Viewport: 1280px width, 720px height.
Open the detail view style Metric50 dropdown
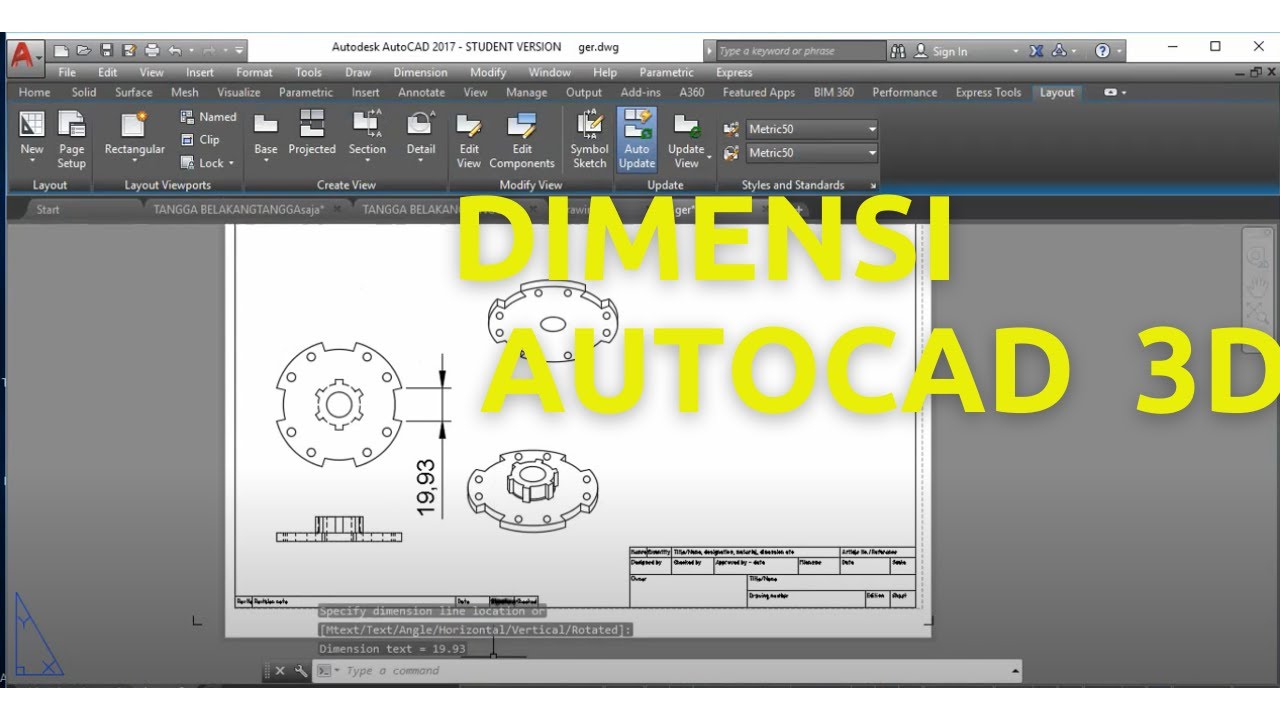(x=872, y=153)
